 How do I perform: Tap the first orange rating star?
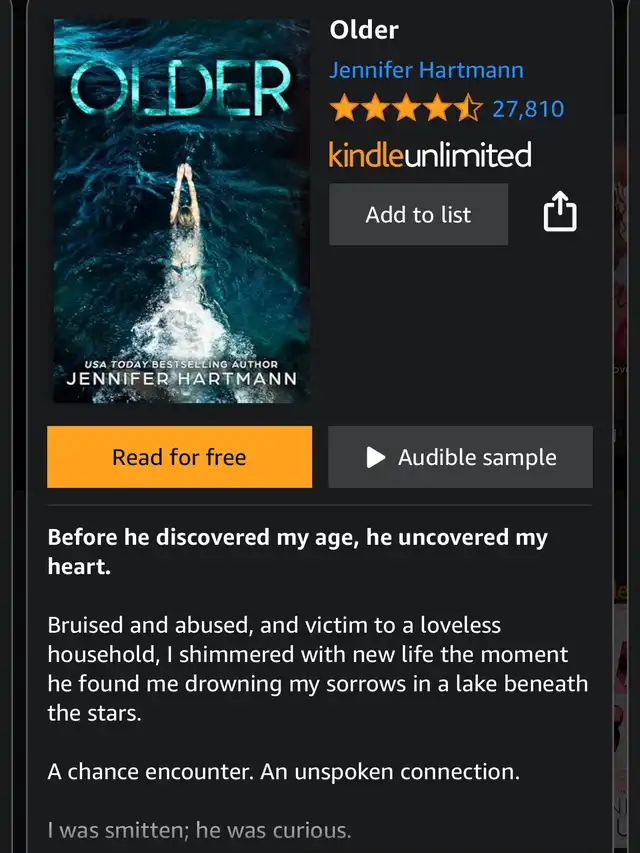pyautogui.click(x=343, y=108)
